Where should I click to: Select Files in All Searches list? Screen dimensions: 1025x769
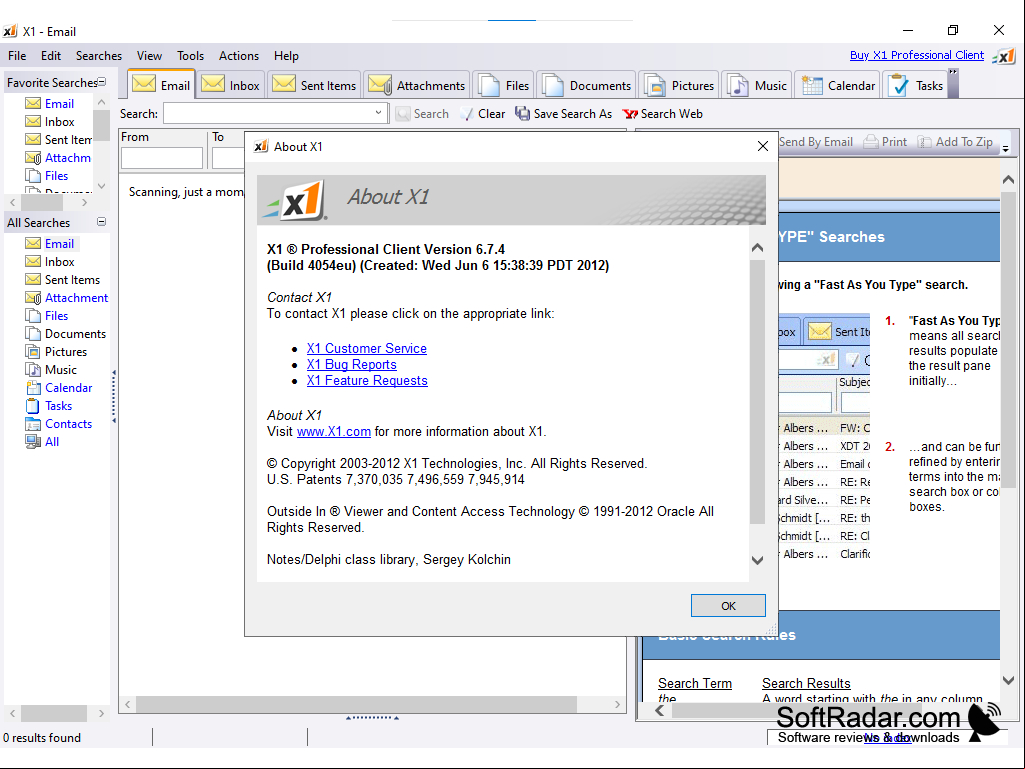click(x=56, y=316)
